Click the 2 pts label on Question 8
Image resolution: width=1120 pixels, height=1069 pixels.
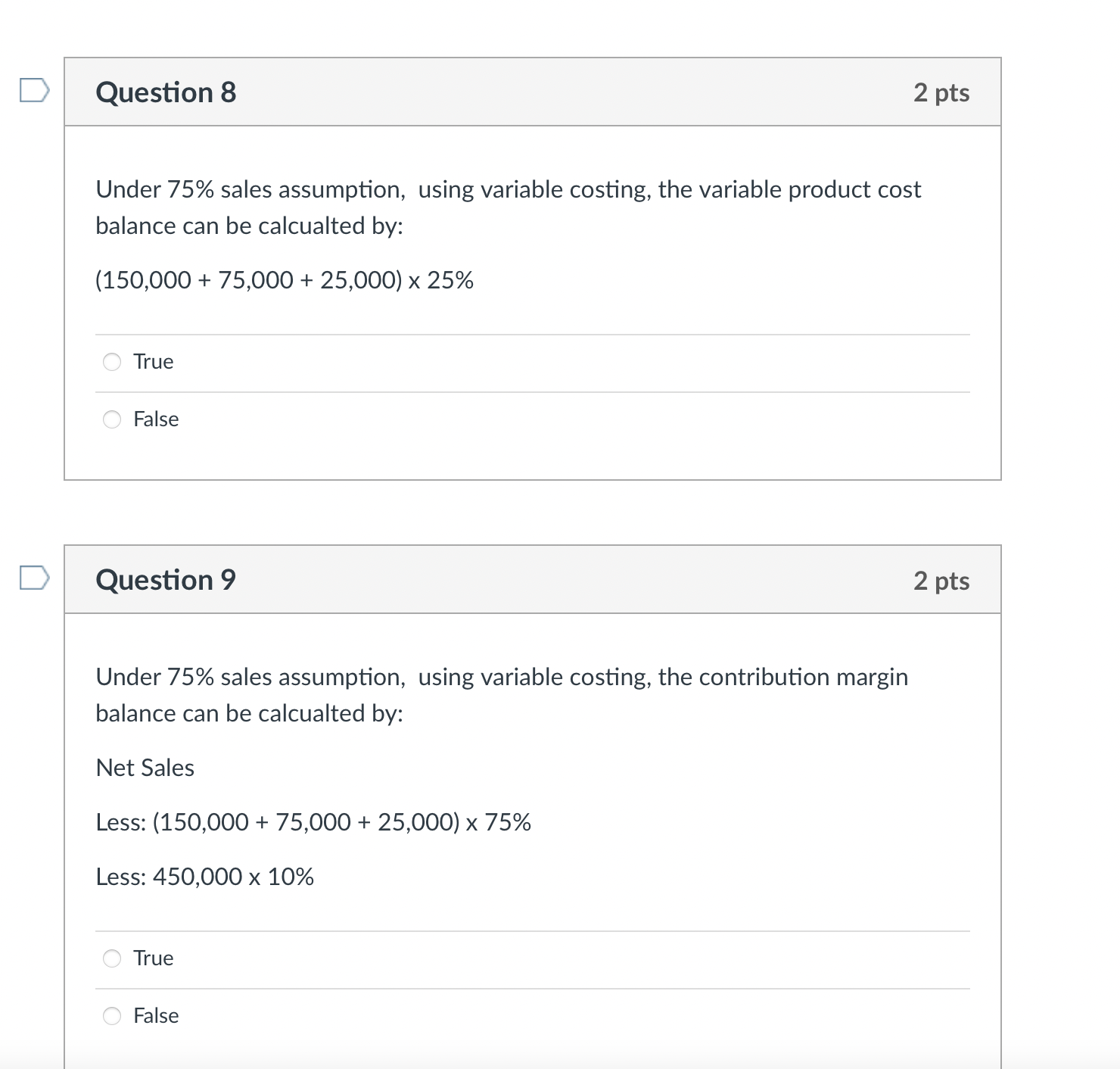pos(941,93)
